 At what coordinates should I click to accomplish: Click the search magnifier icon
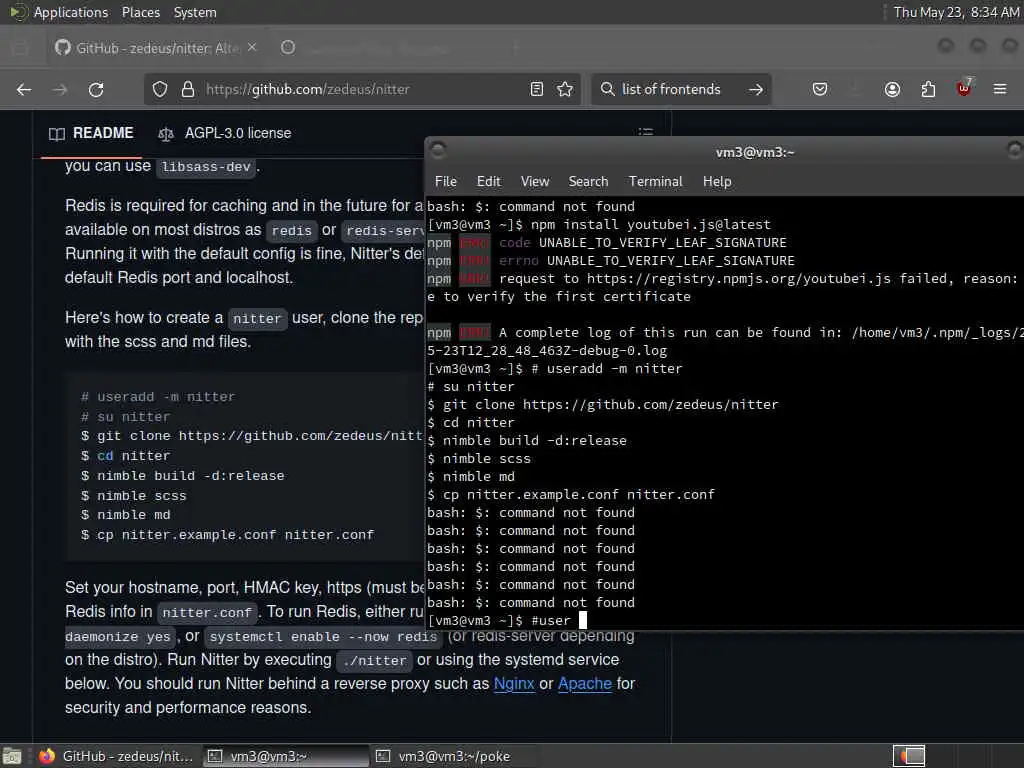pyautogui.click(x=607, y=89)
